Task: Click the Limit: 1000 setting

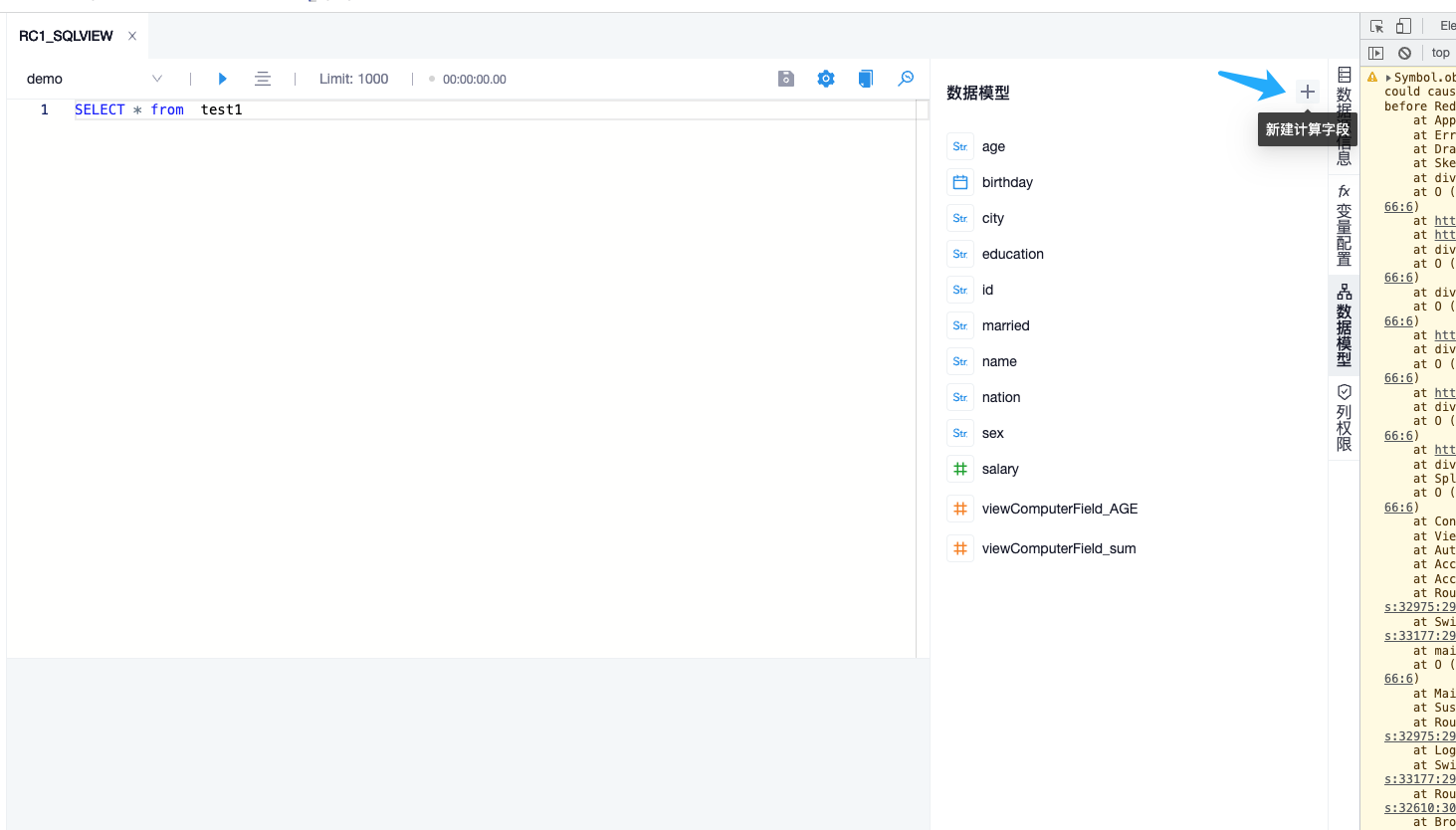Action: point(353,79)
